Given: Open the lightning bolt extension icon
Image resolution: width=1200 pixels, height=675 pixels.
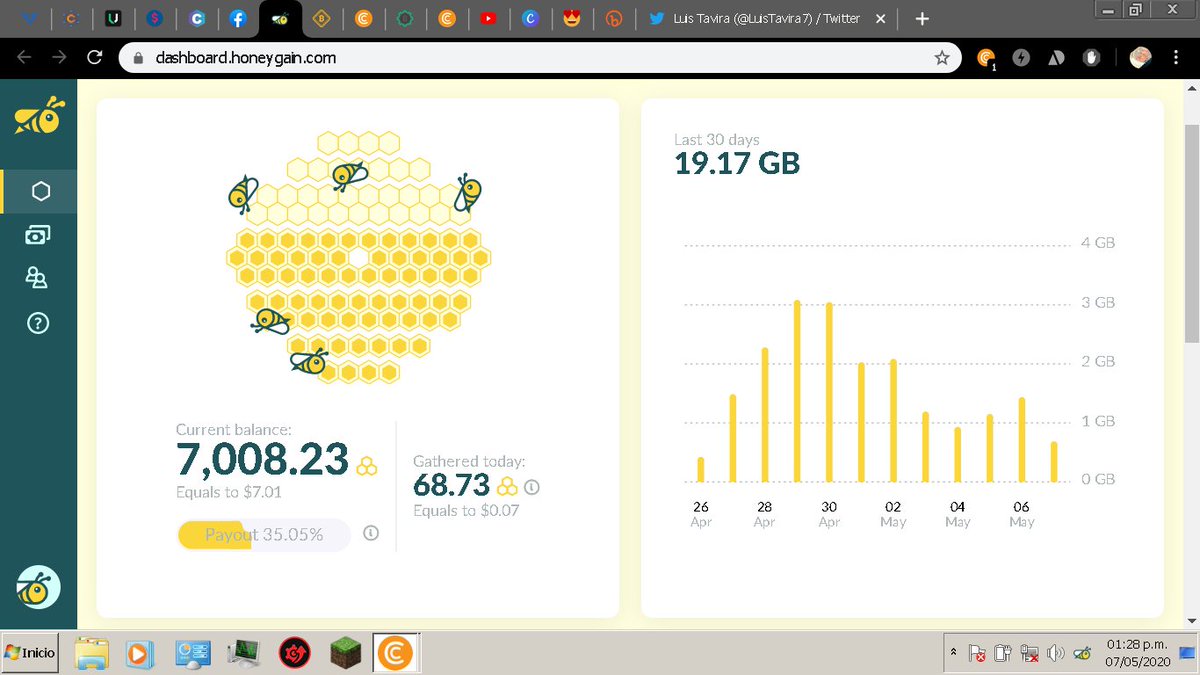Looking at the screenshot, I should click(x=1021, y=58).
